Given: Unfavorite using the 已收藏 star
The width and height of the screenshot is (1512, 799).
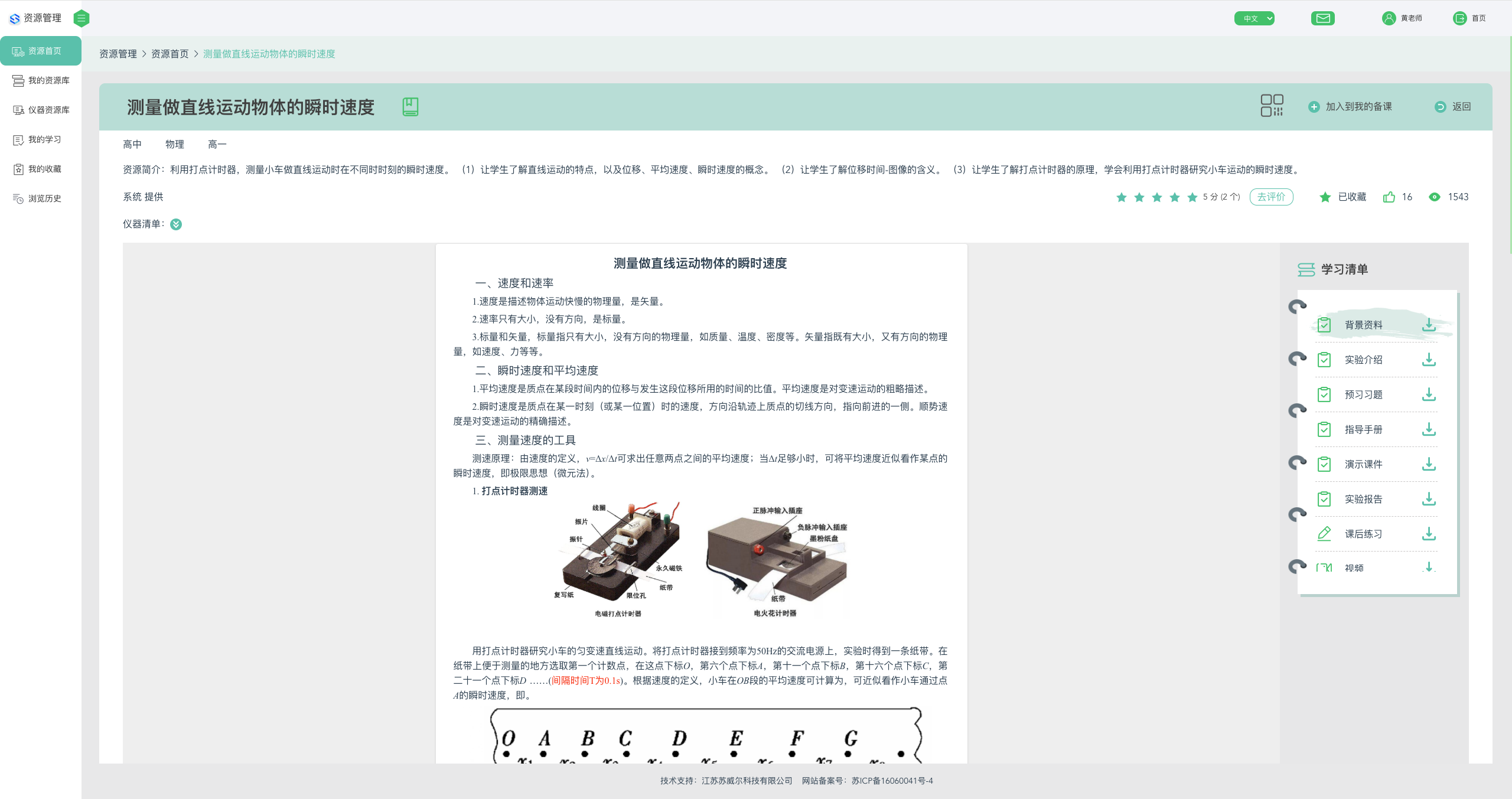Looking at the screenshot, I should (x=1325, y=197).
